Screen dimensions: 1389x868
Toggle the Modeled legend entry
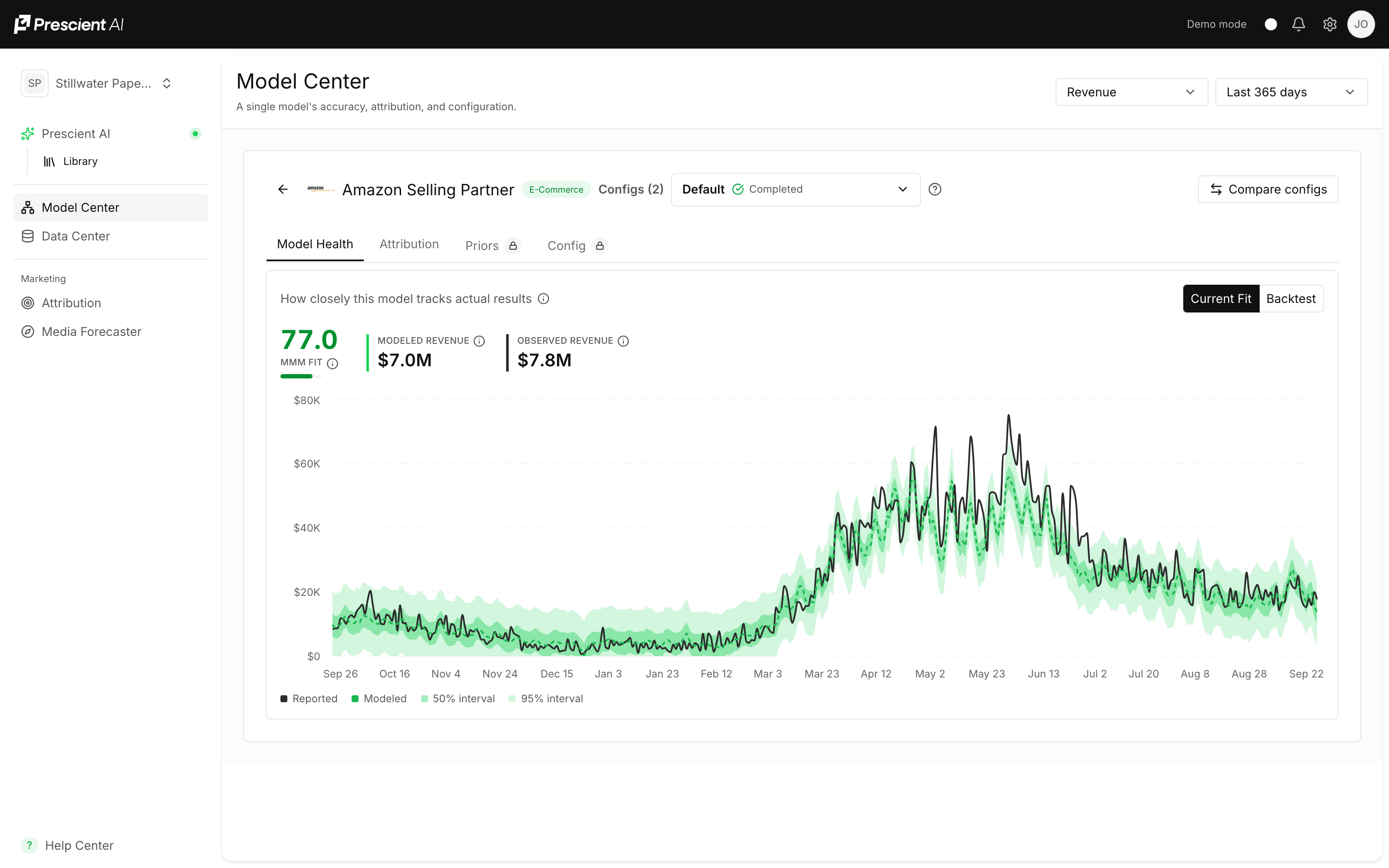tap(379, 699)
